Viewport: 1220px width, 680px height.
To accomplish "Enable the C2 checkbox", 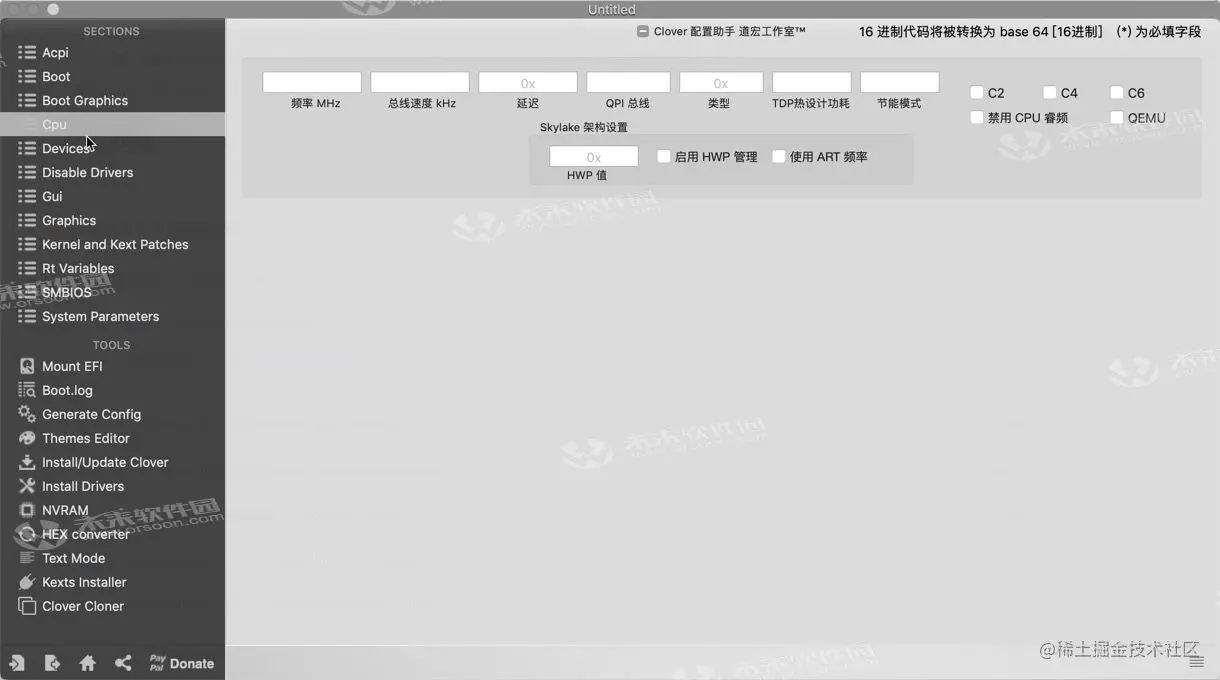I will pos(977,92).
